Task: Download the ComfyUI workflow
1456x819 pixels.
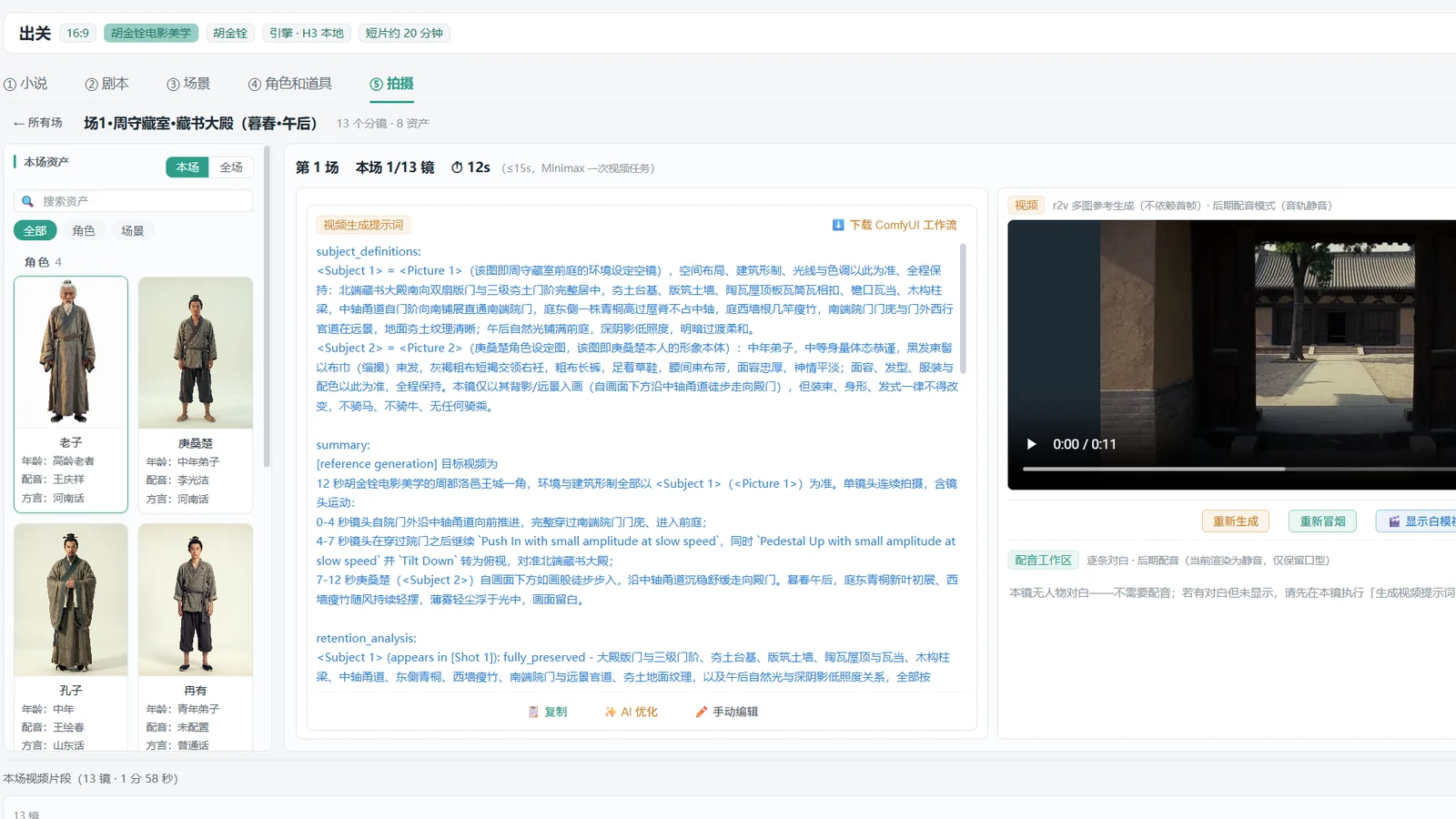Action: (x=895, y=225)
